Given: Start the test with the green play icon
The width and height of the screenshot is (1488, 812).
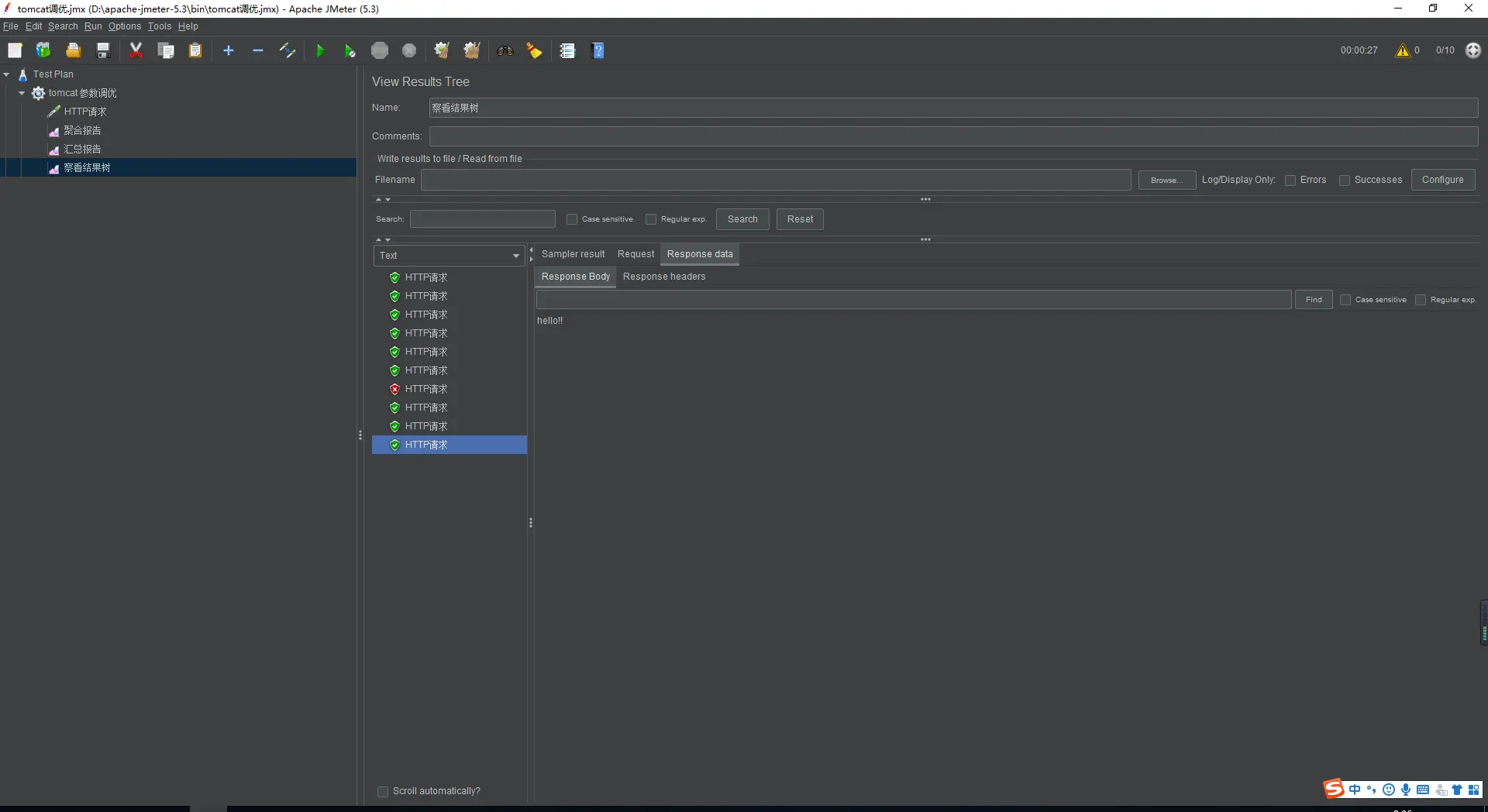Looking at the screenshot, I should (320, 50).
